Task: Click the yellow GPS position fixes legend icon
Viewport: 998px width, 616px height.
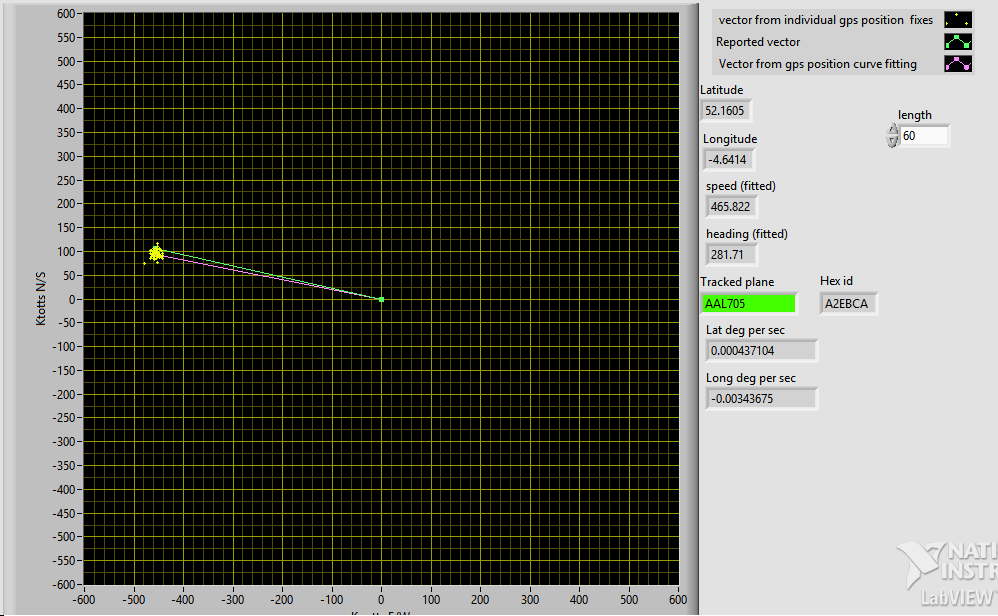Action: (x=958, y=20)
